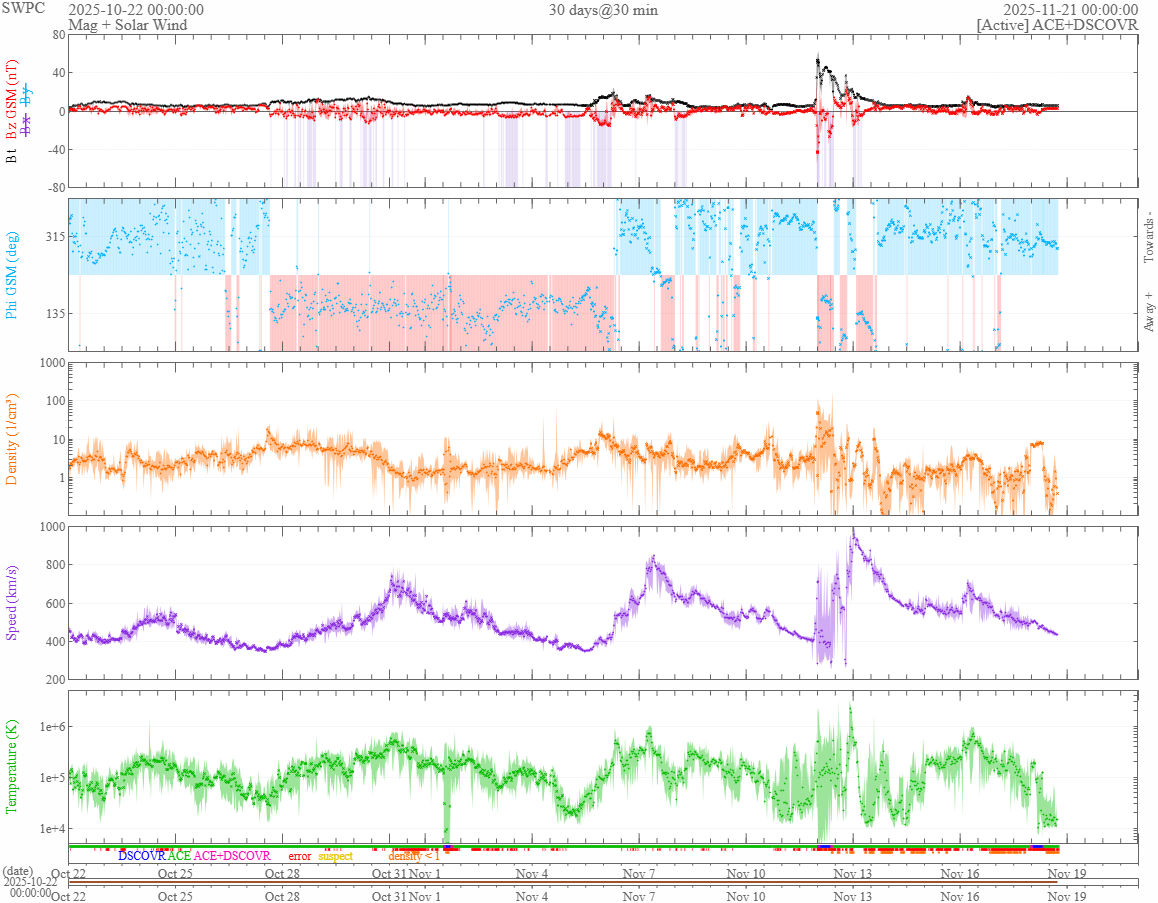Click the 100 tick on the Density axis
The image size is (1158, 903).
pyautogui.click(x=56, y=401)
